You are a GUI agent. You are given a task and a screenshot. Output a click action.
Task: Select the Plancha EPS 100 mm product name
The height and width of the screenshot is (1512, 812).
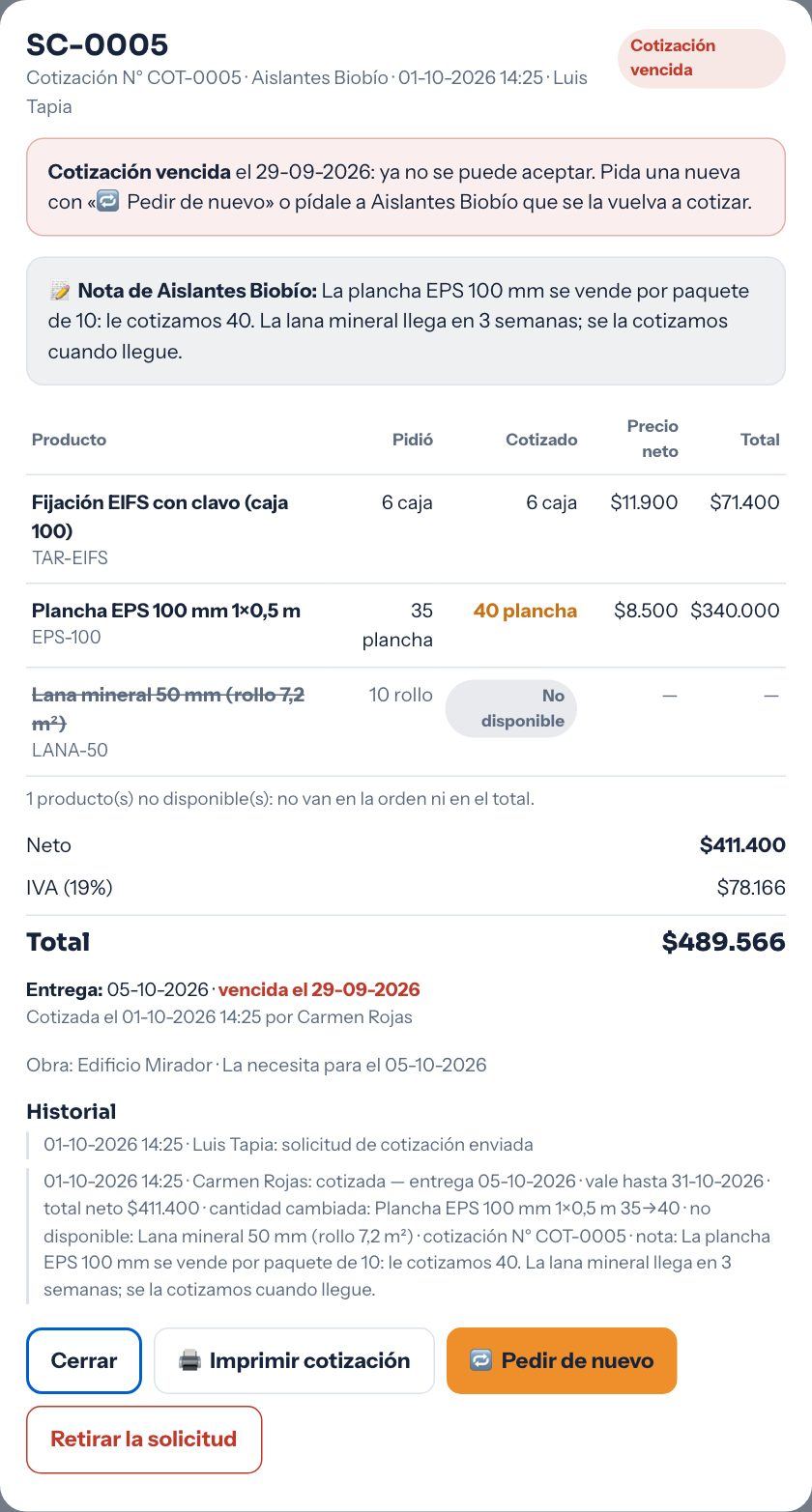166,611
